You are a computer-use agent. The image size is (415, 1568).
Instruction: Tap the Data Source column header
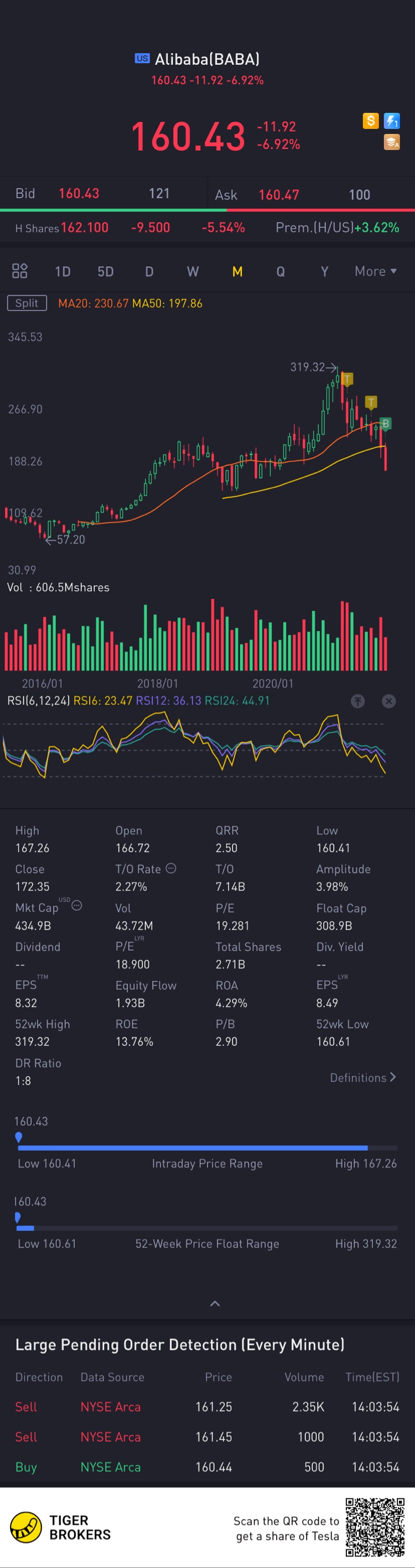pos(112,1377)
